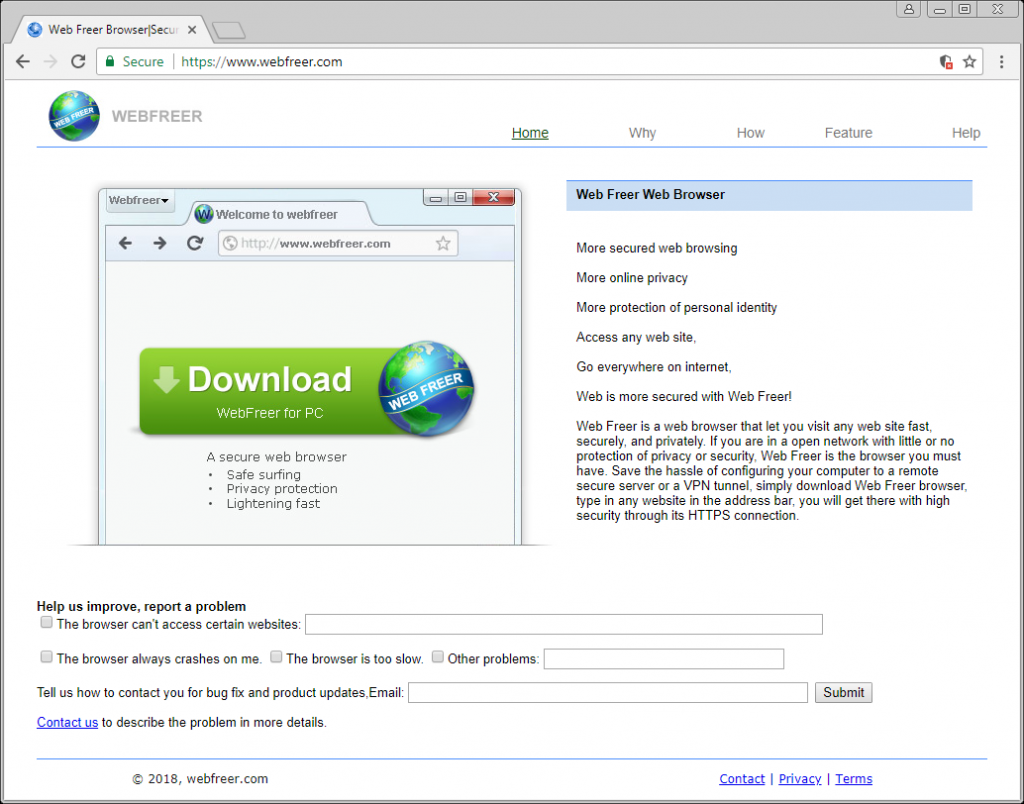Select the 'Other problems' checkbox
Screen dimensions: 1024x804
437,657
